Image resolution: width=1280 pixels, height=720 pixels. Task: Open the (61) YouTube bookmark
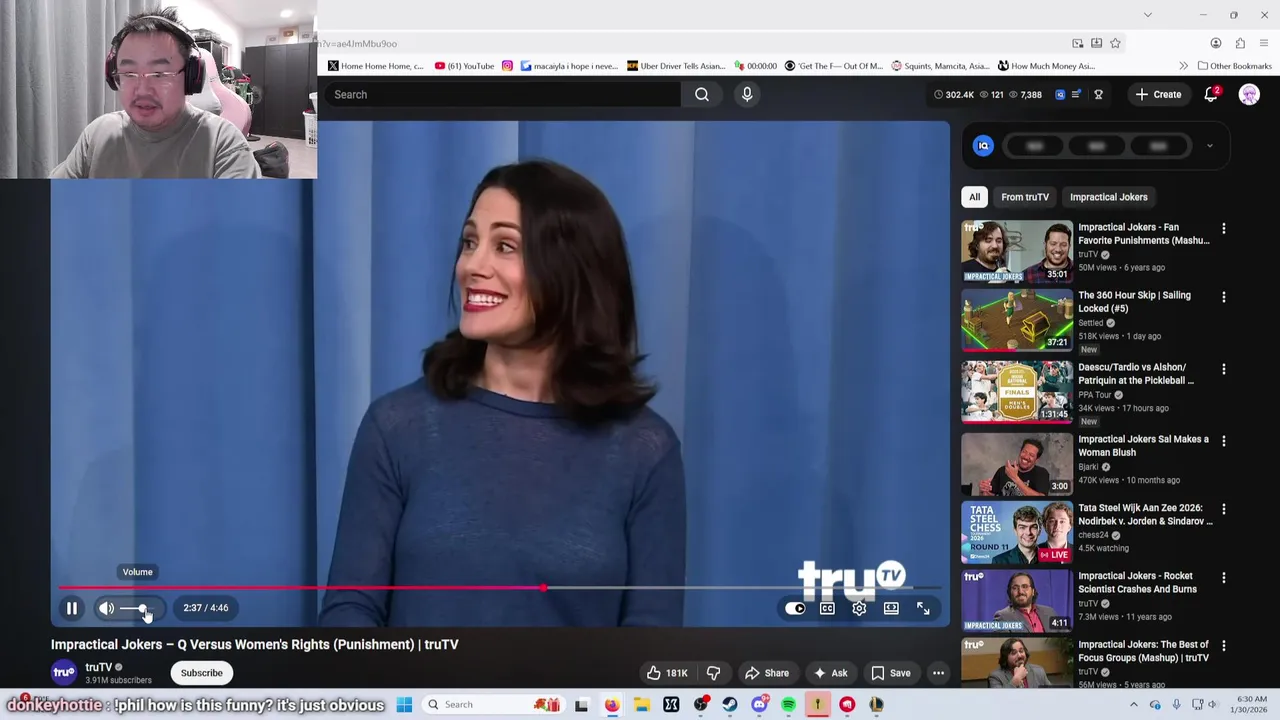[464, 66]
